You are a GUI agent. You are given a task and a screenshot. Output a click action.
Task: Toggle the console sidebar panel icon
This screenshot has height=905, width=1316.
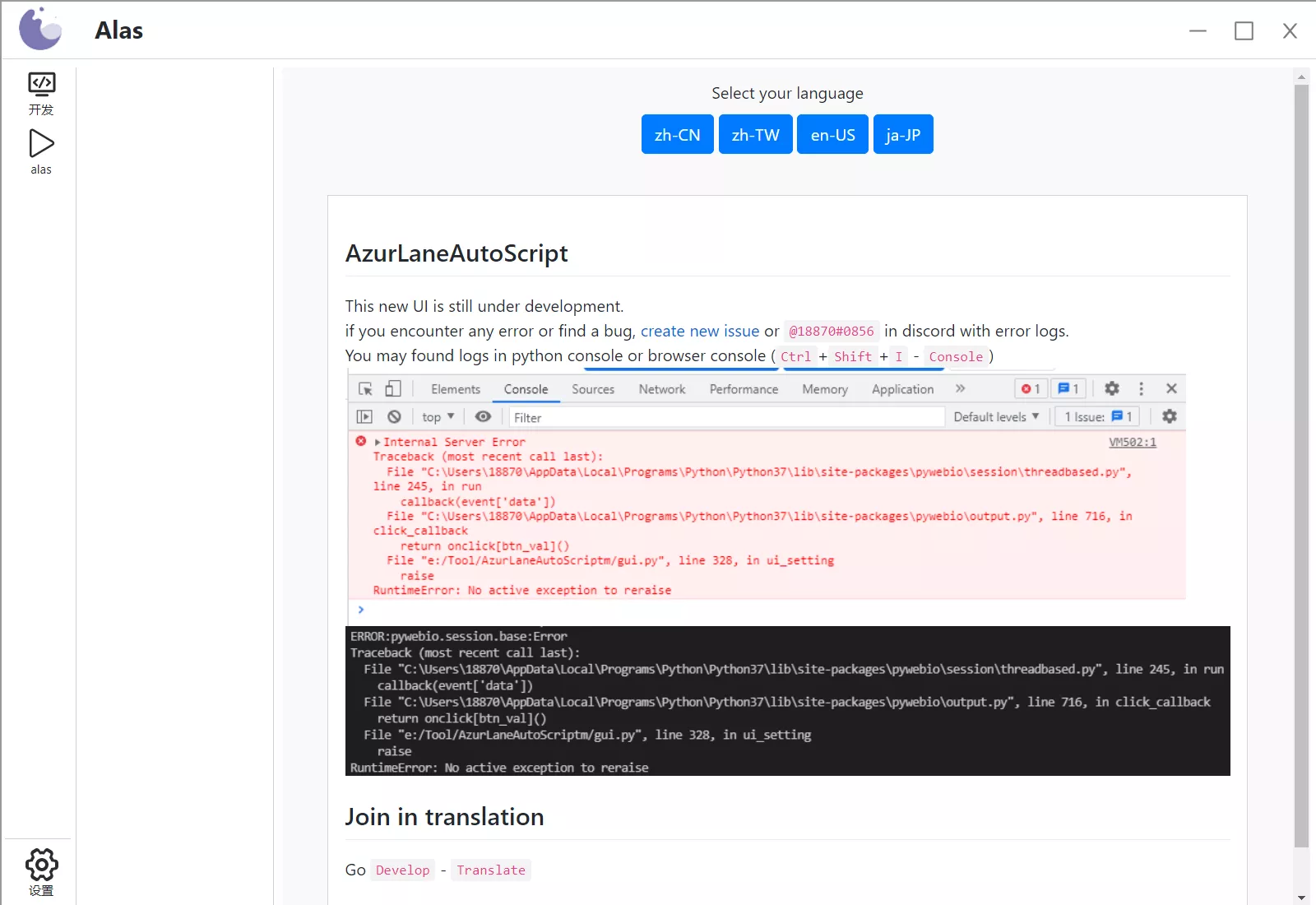pyautogui.click(x=364, y=417)
